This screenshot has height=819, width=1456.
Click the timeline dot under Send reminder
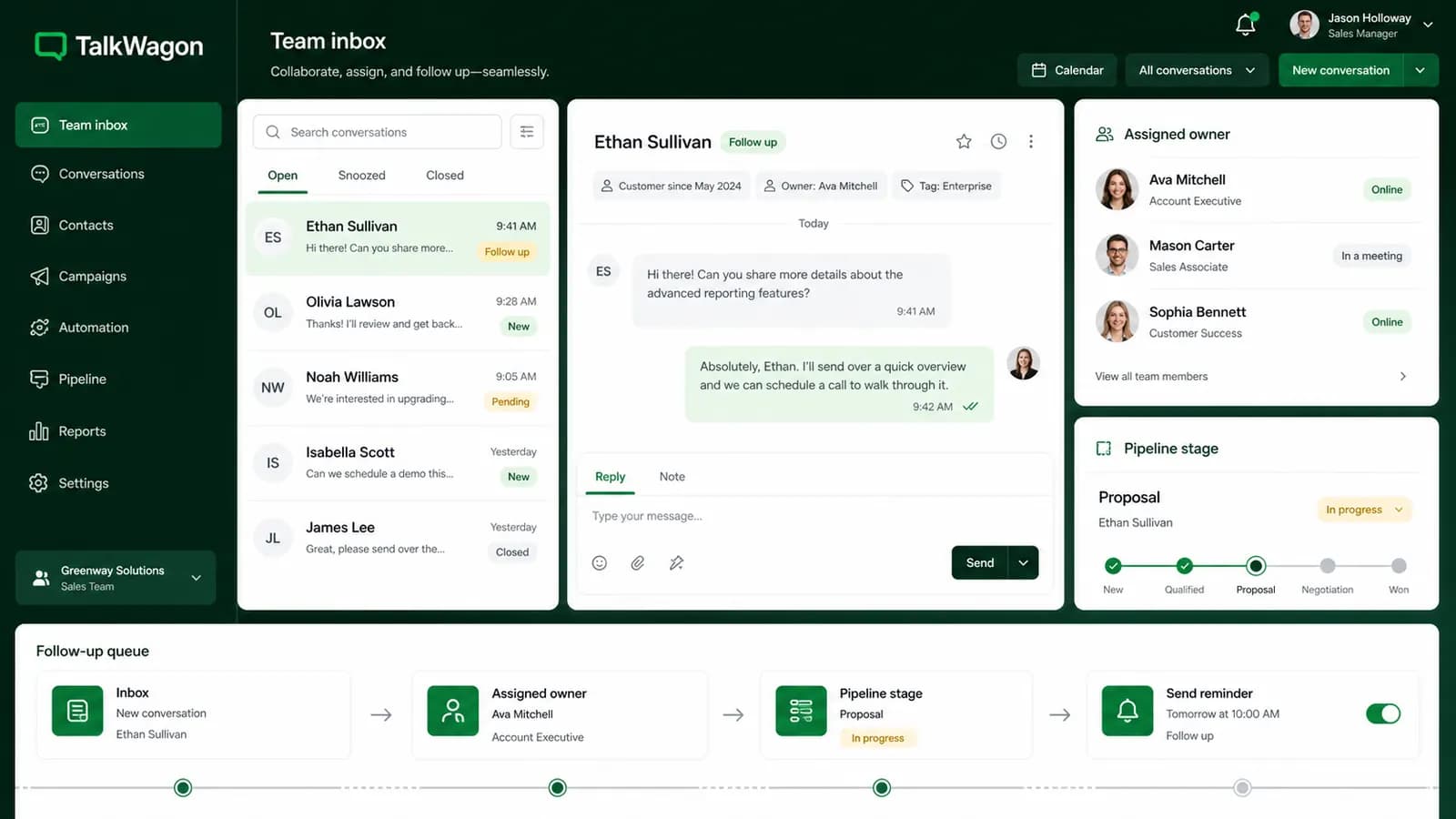[x=1242, y=788]
